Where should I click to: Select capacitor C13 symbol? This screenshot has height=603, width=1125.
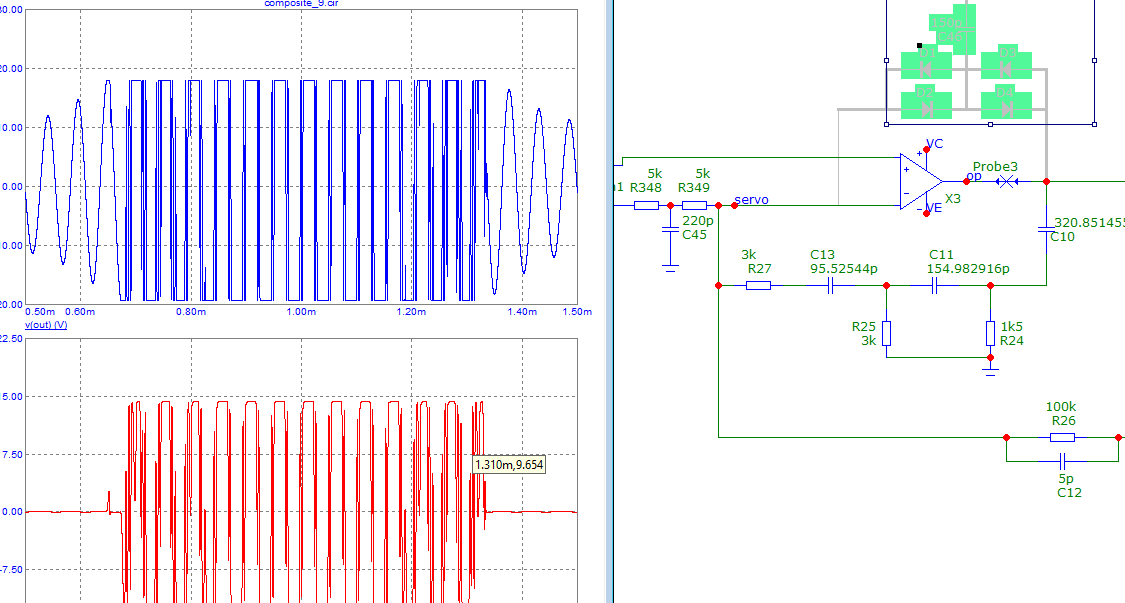(831, 286)
